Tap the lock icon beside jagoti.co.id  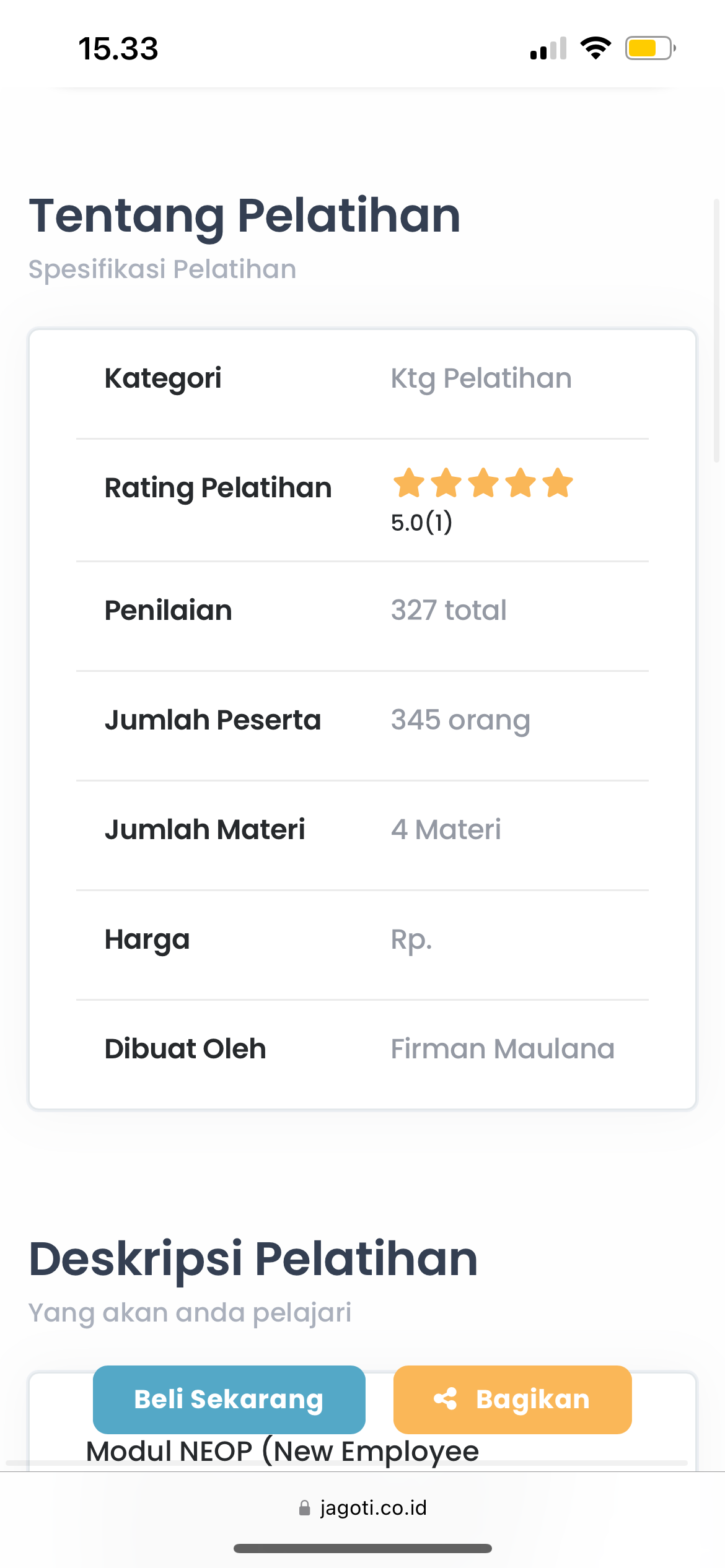click(x=304, y=1508)
